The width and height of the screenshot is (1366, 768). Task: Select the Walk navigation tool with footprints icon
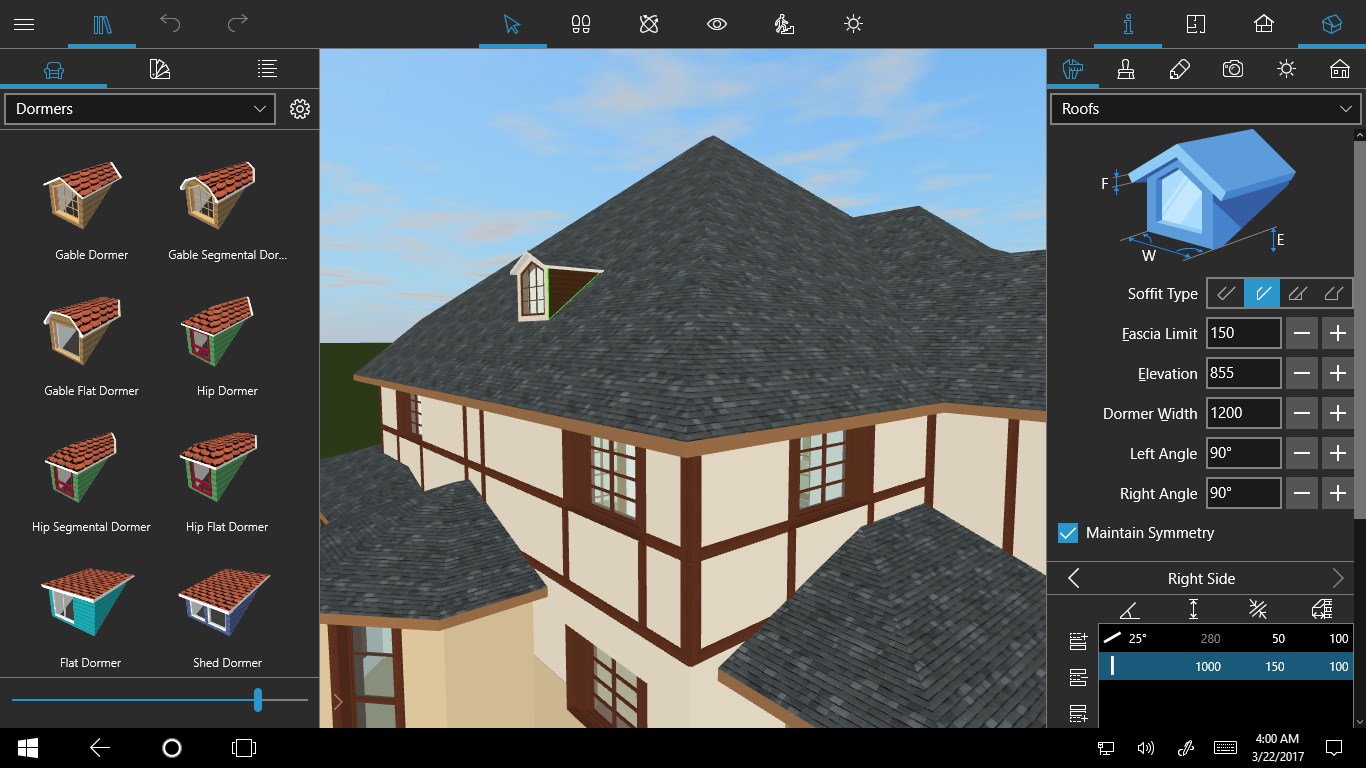(581, 23)
